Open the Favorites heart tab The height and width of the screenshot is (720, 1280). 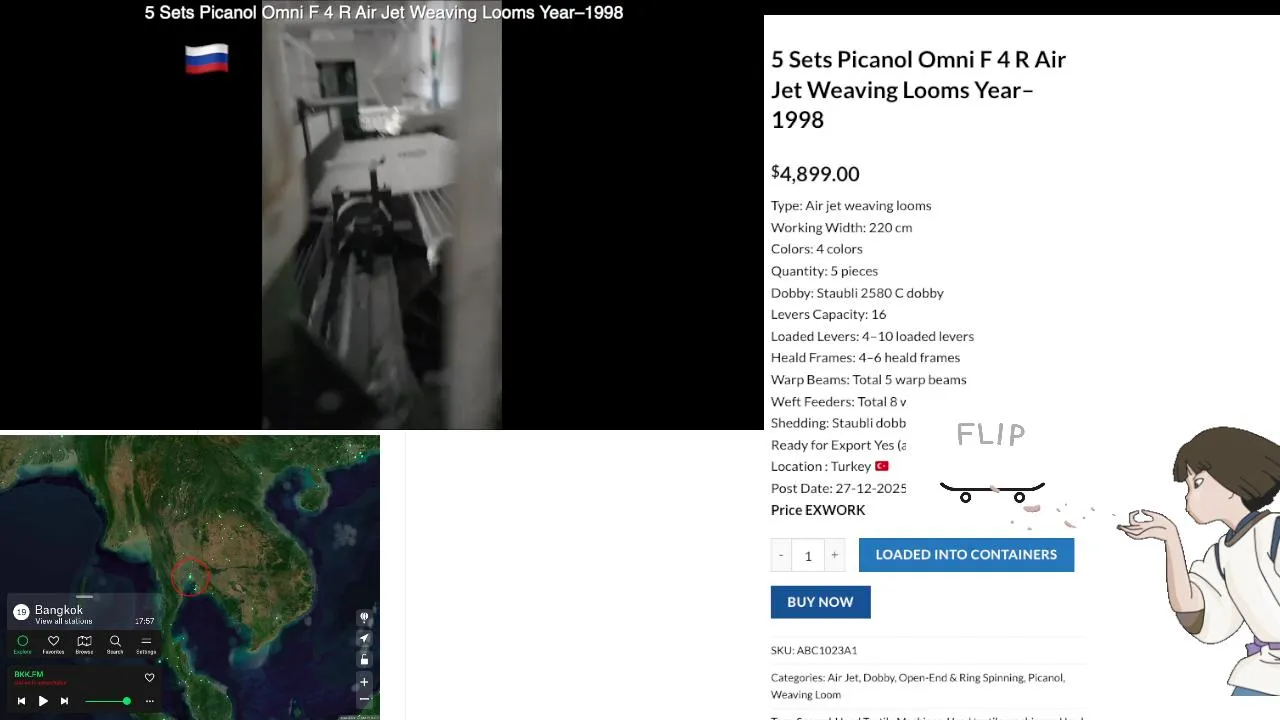[x=53, y=644]
